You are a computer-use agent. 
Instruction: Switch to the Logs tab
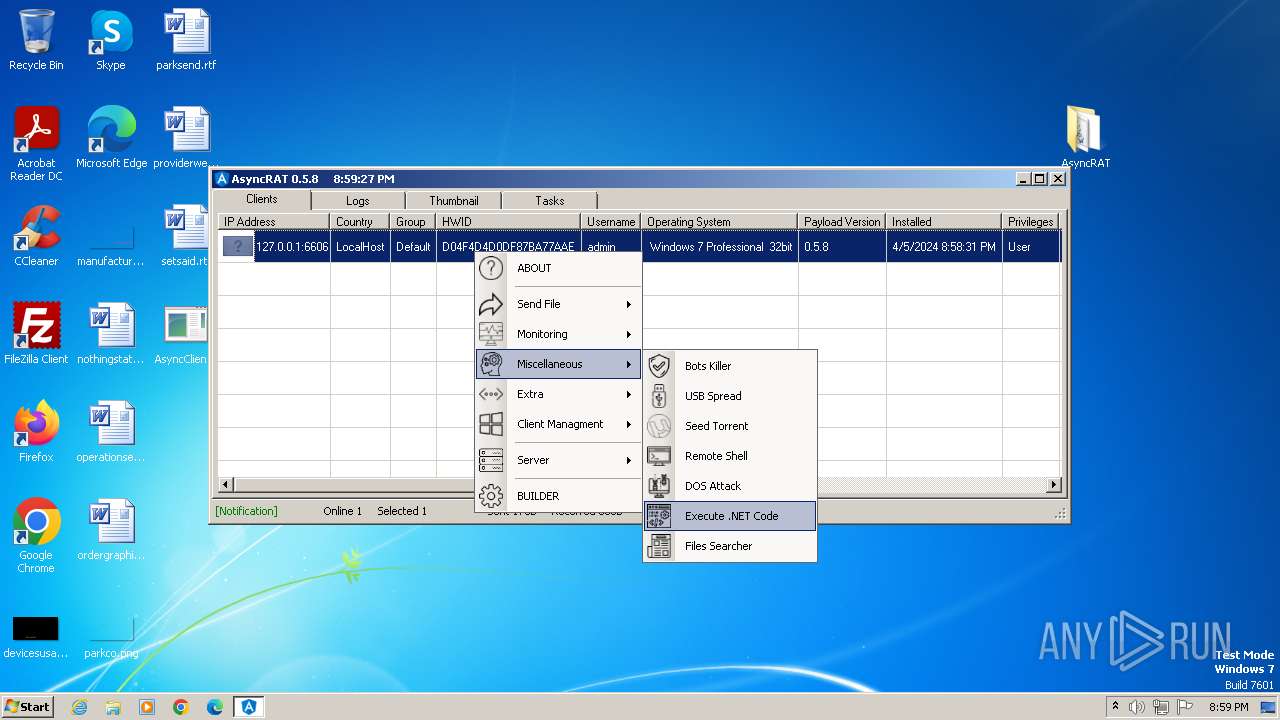coord(358,201)
